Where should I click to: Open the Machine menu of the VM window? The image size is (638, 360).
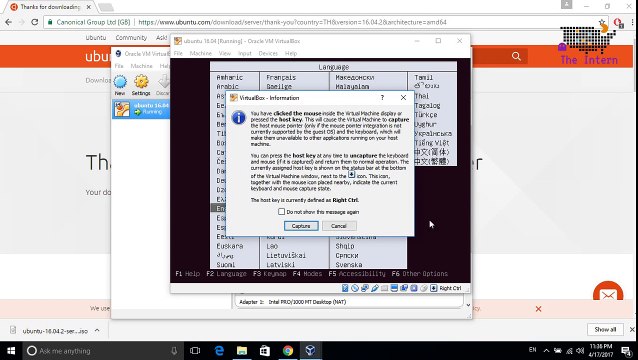pyautogui.click(x=201, y=53)
